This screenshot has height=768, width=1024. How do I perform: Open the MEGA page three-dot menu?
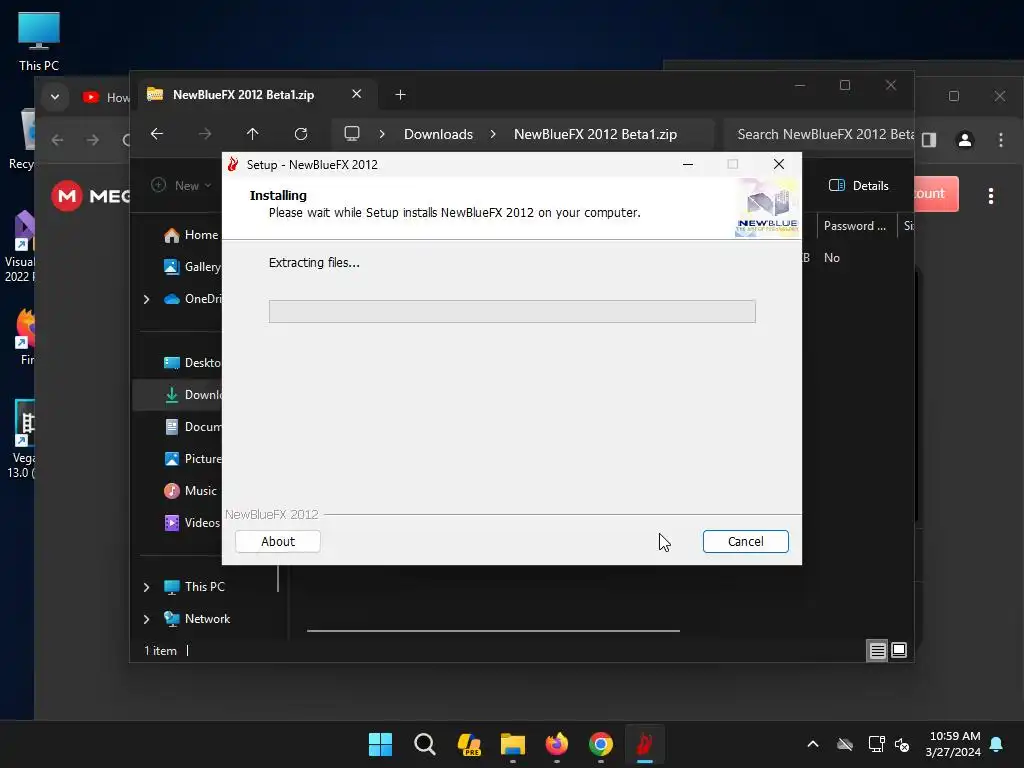pos(991,196)
